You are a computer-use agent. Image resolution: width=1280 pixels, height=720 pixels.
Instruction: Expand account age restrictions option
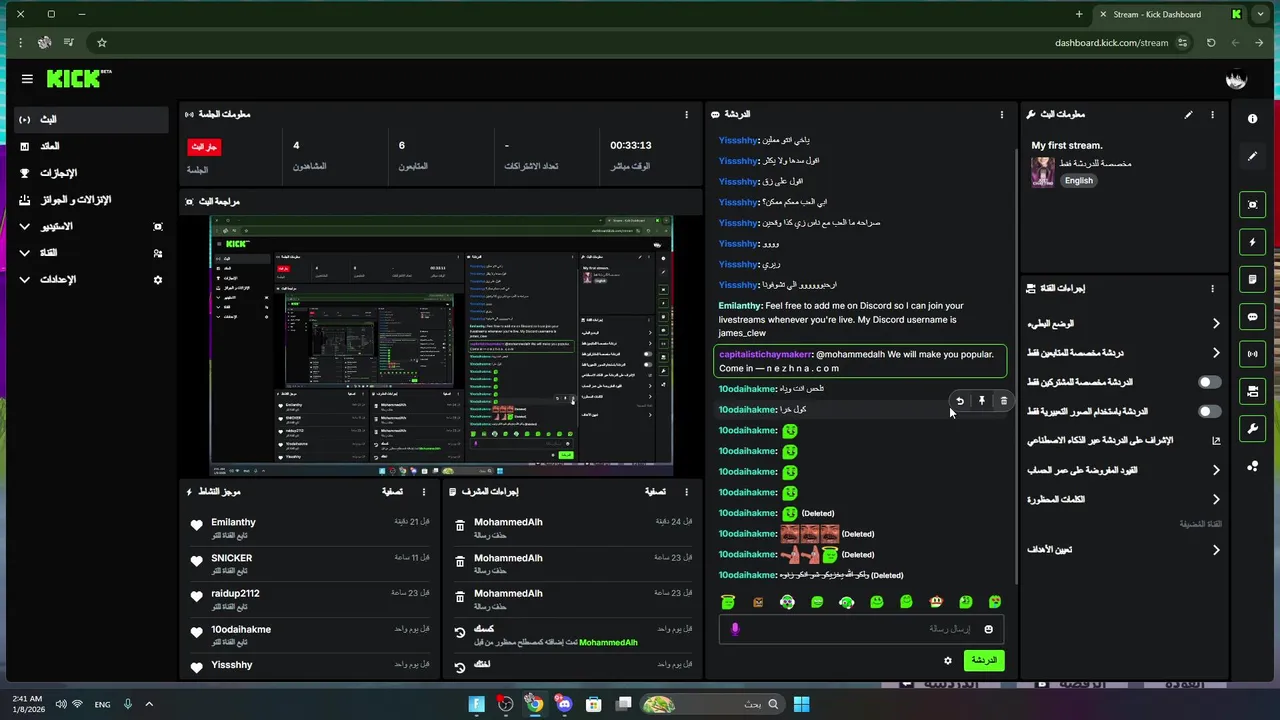click(1216, 470)
